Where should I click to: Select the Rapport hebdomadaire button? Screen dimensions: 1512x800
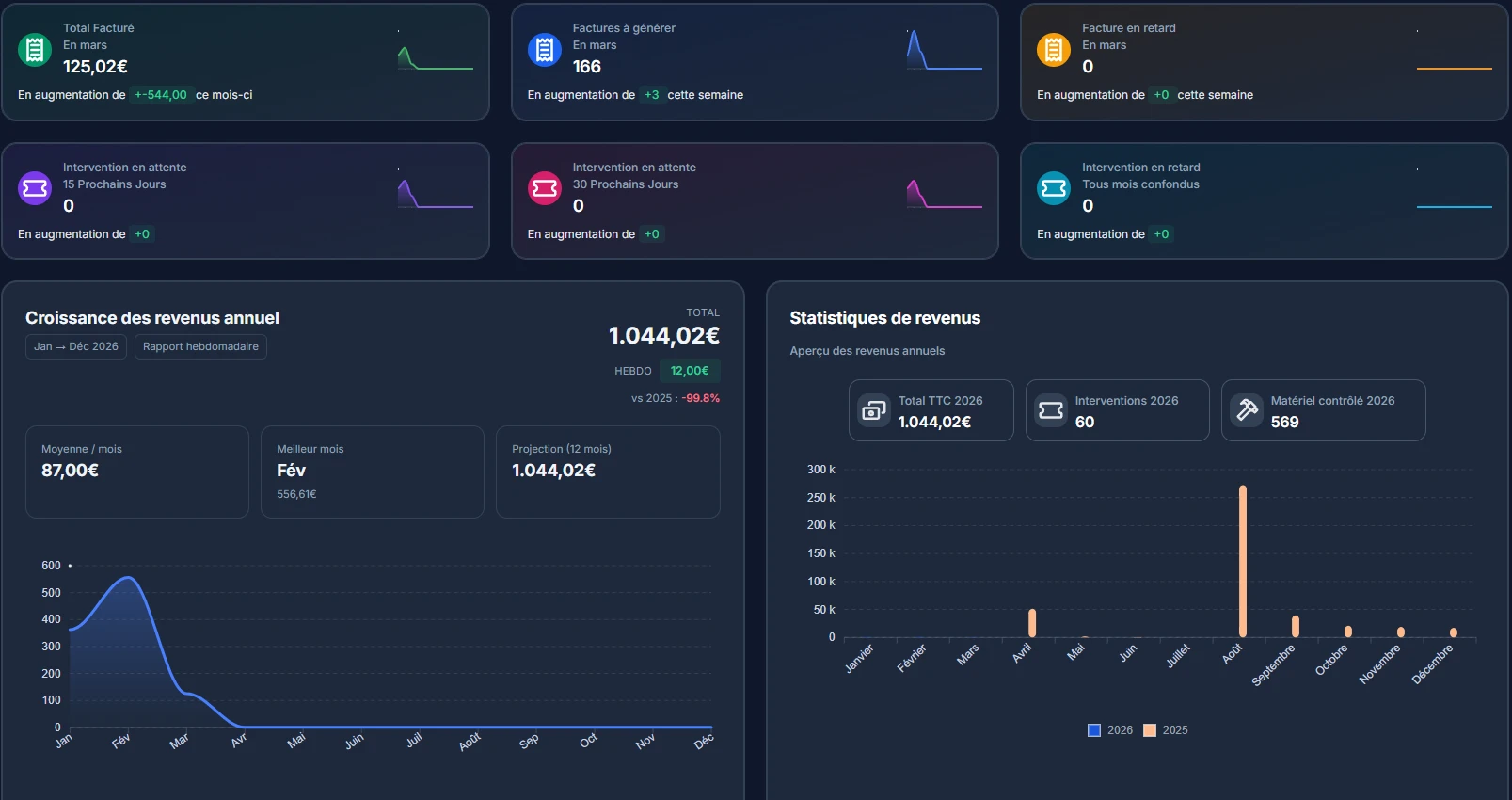click(200, 346)
